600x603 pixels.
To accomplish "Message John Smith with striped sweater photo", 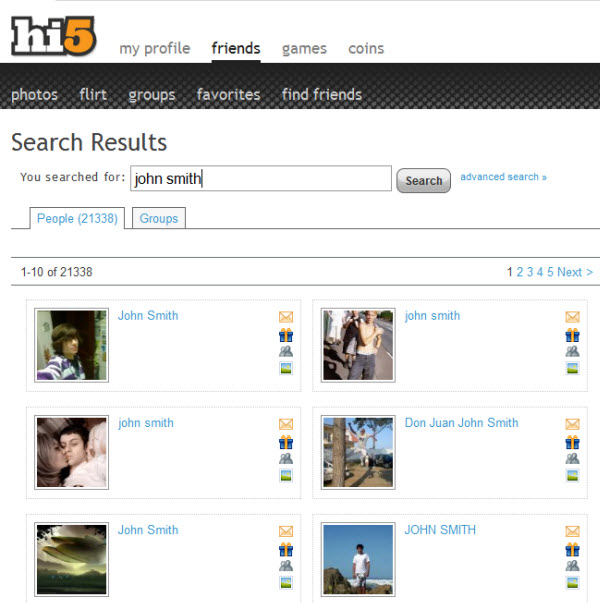I will pyautogui.click(x=286, y=317).
